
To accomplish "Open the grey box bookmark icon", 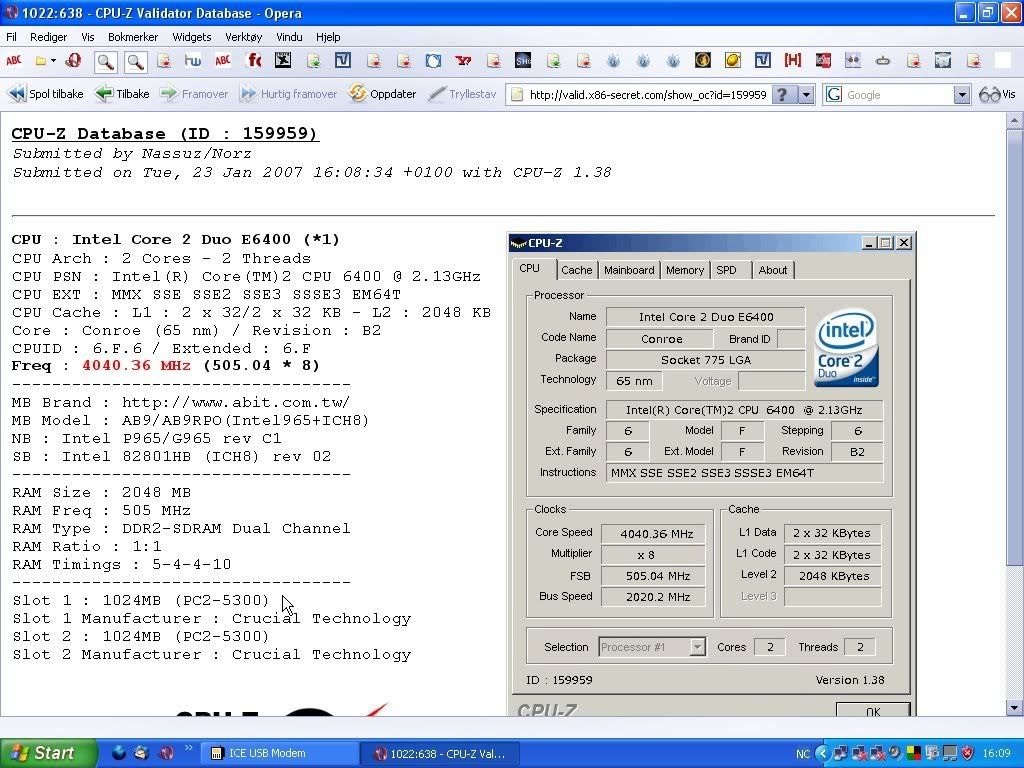I will (x=943, y=61).
